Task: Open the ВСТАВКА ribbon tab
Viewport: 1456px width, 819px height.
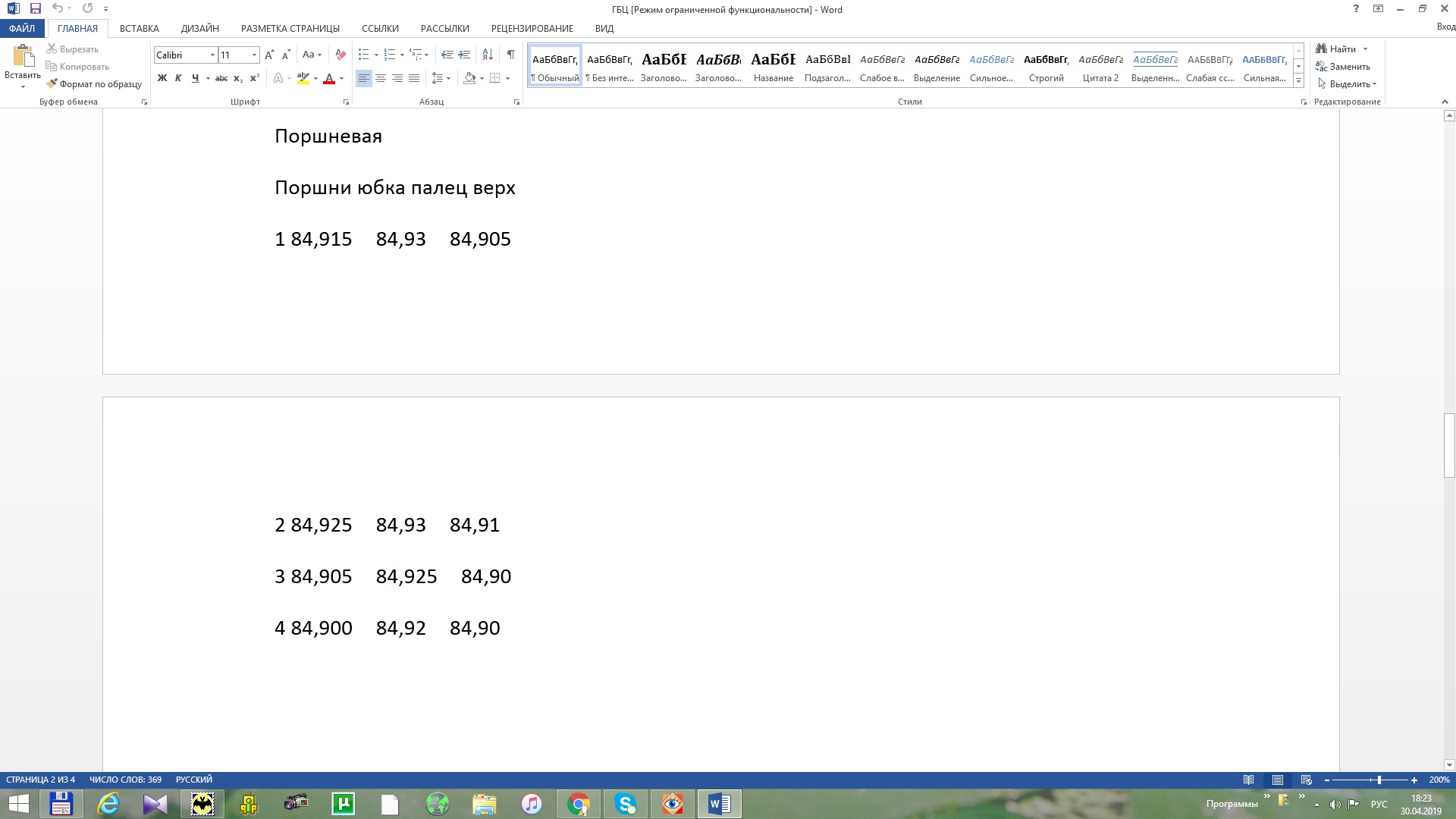Action: tap(139, 28)
